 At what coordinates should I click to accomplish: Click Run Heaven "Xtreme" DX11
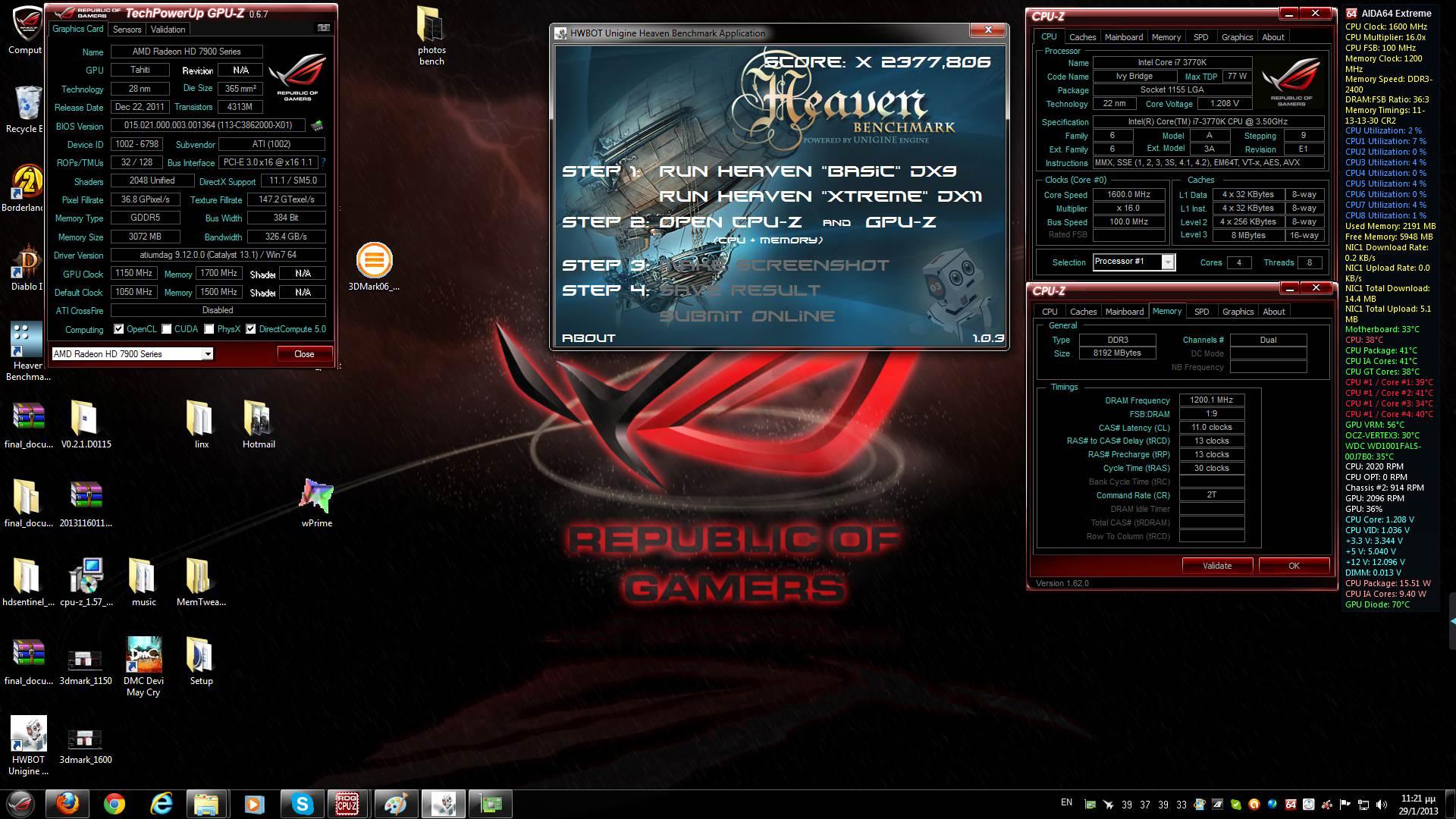tap(821, 196)
